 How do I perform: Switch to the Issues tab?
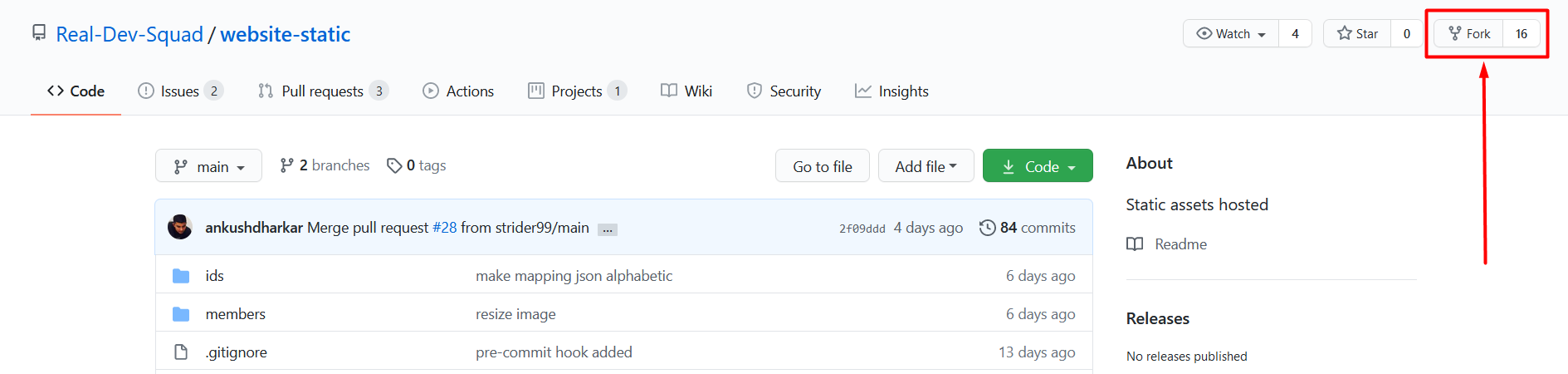click(180, 91)
